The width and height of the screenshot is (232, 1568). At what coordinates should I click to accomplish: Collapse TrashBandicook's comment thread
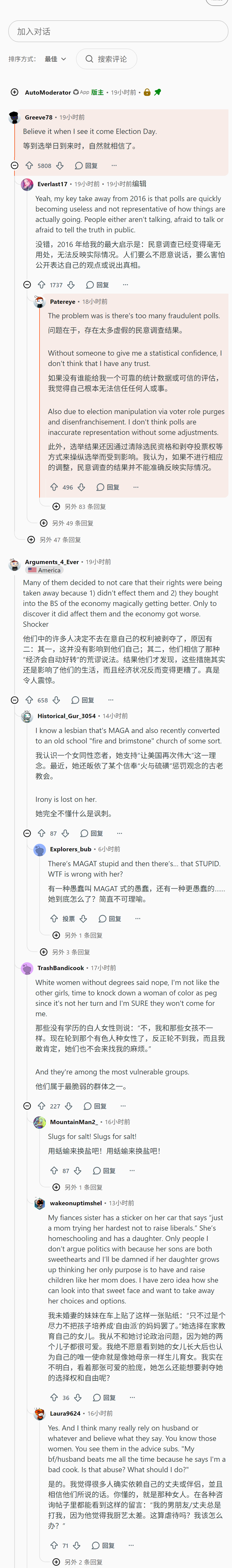[27, 1106]
